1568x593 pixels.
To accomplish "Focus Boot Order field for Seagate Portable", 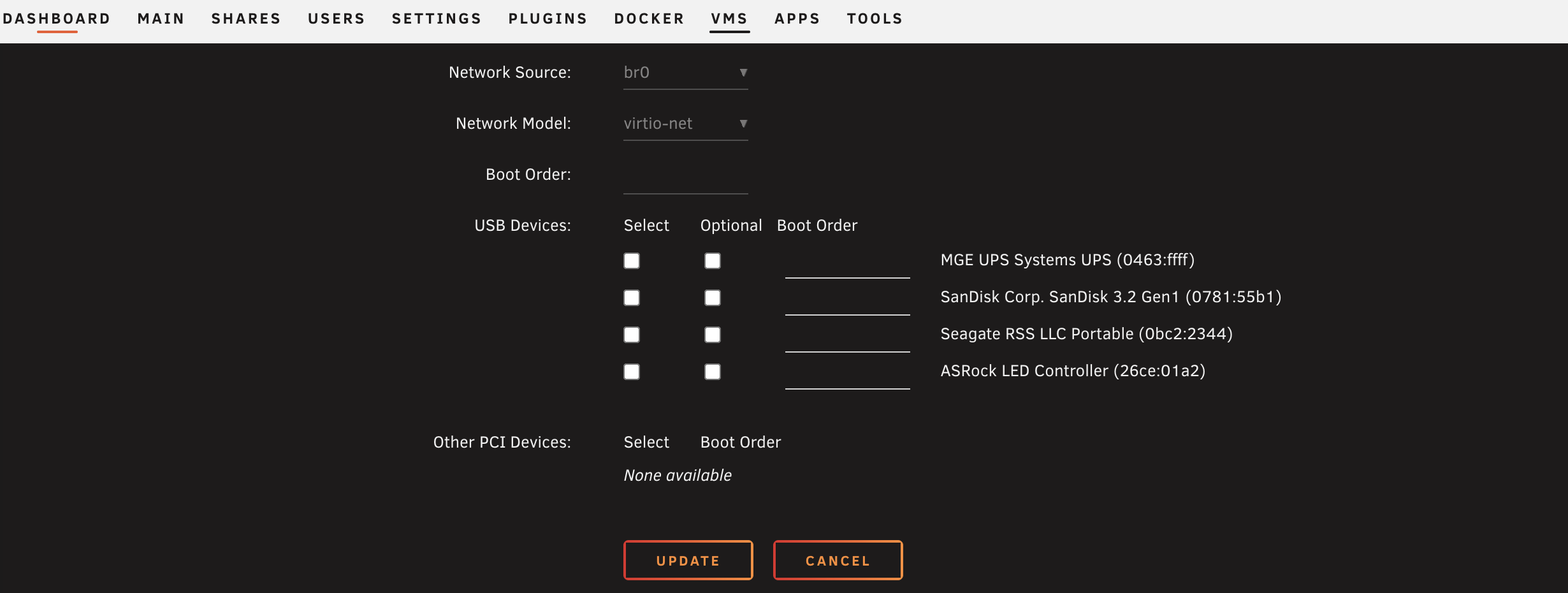I will tap(847, 338).
